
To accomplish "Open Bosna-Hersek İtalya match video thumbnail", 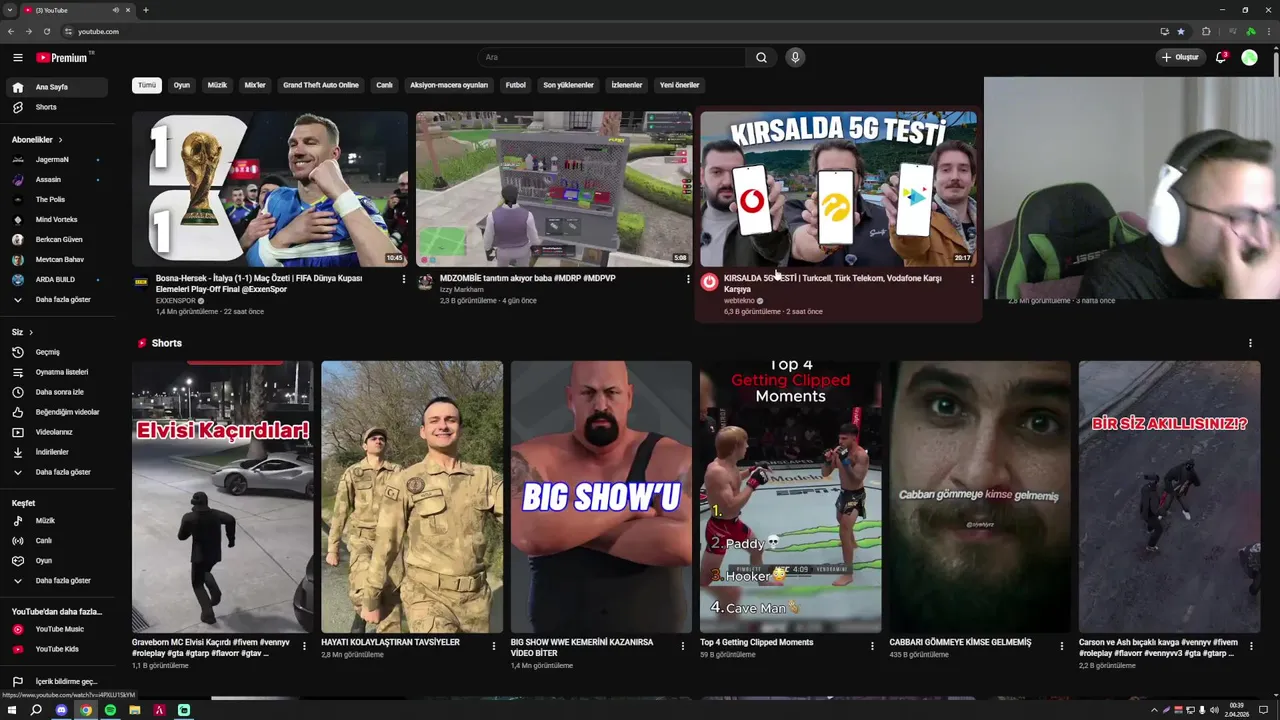I will 270,189.
